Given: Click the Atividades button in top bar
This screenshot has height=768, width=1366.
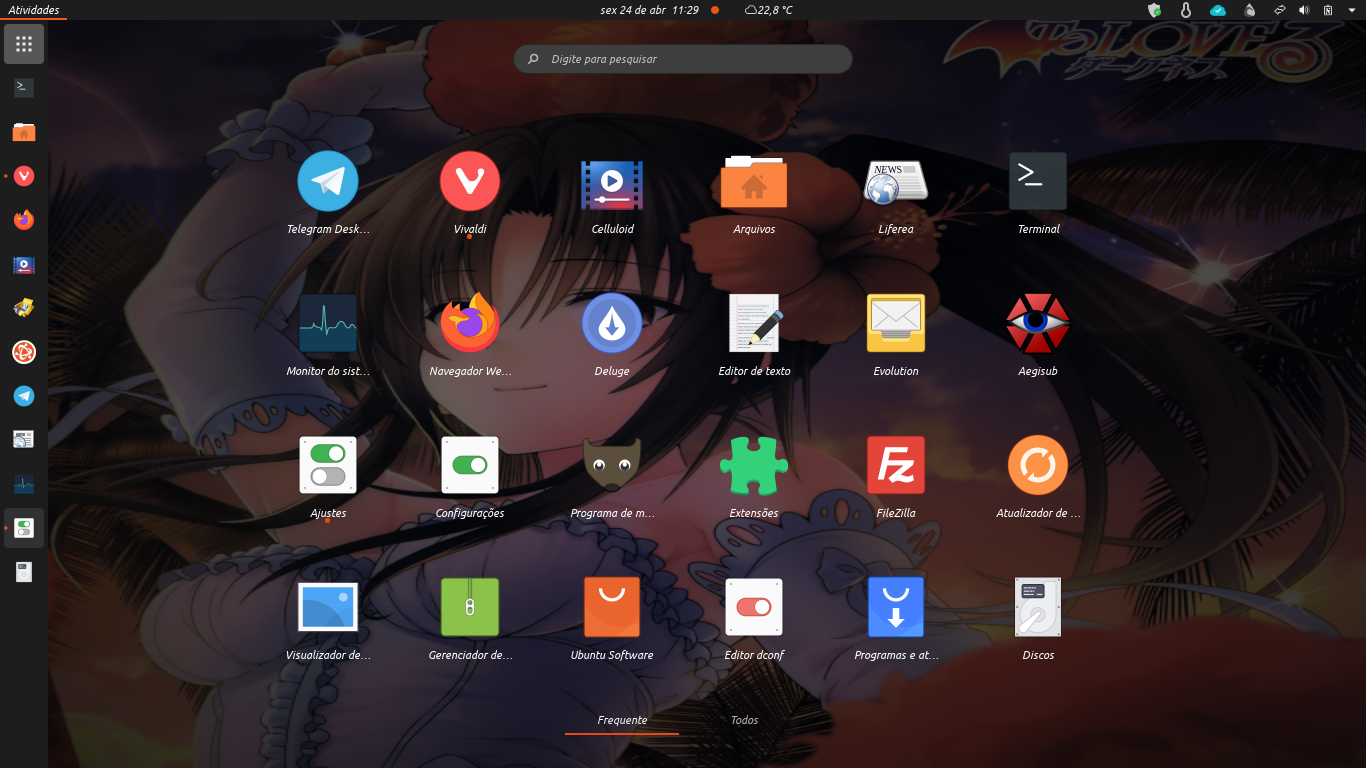Looking at the screenshot, I should 33,10.
